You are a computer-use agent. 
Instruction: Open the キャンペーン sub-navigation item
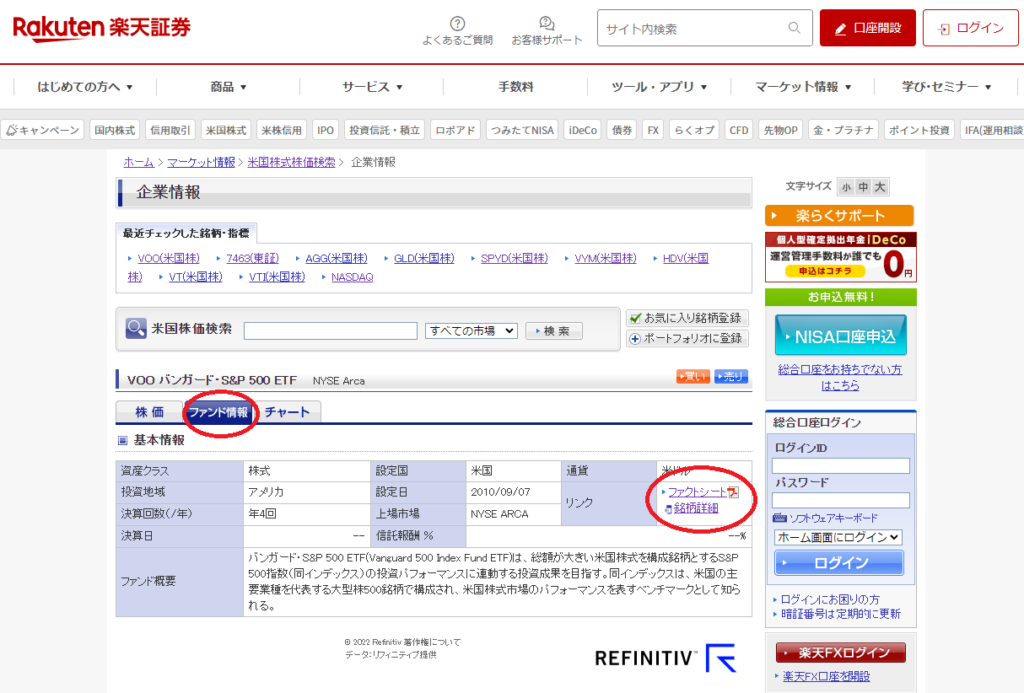point(42,130)
